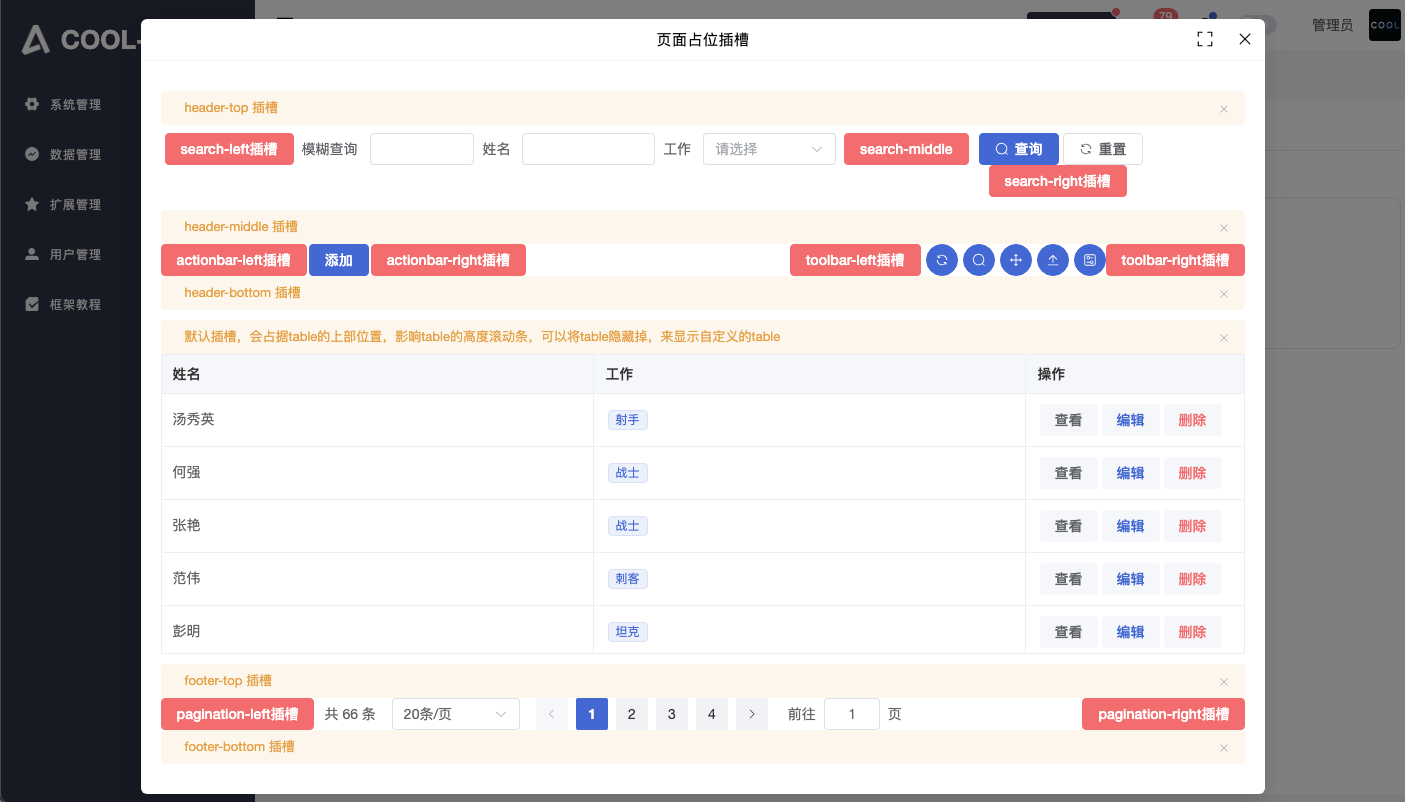Open 框架教程 in the sidebar menu
This screenshot has width=1405, height=802.
(75, 305)
